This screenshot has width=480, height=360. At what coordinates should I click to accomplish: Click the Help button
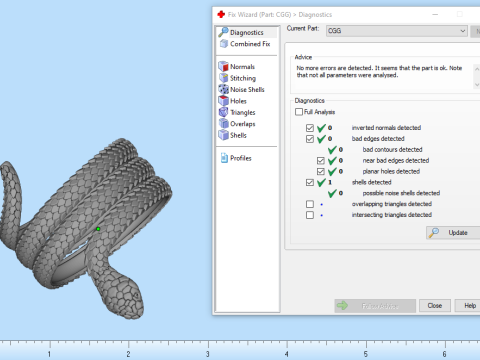pos(467,306)
